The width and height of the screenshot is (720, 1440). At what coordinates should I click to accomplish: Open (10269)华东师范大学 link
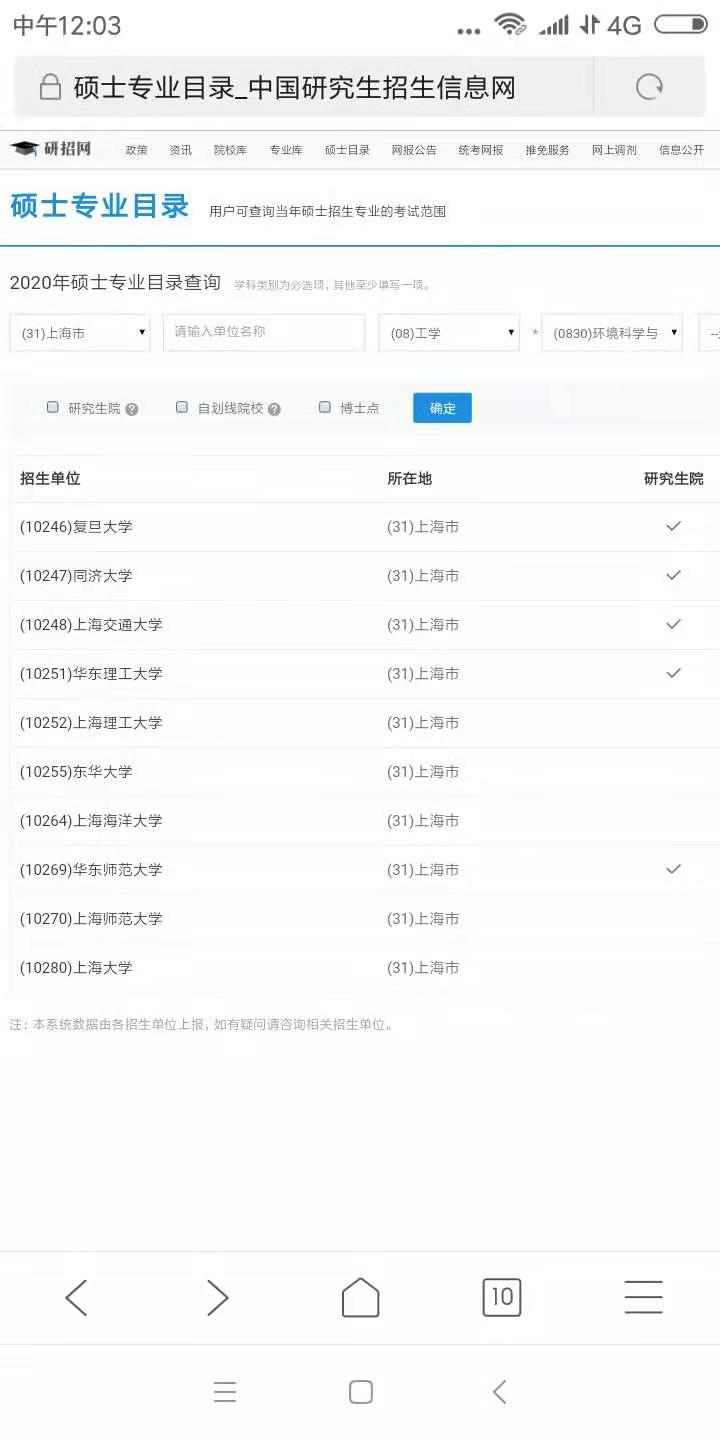coord(91,870)
